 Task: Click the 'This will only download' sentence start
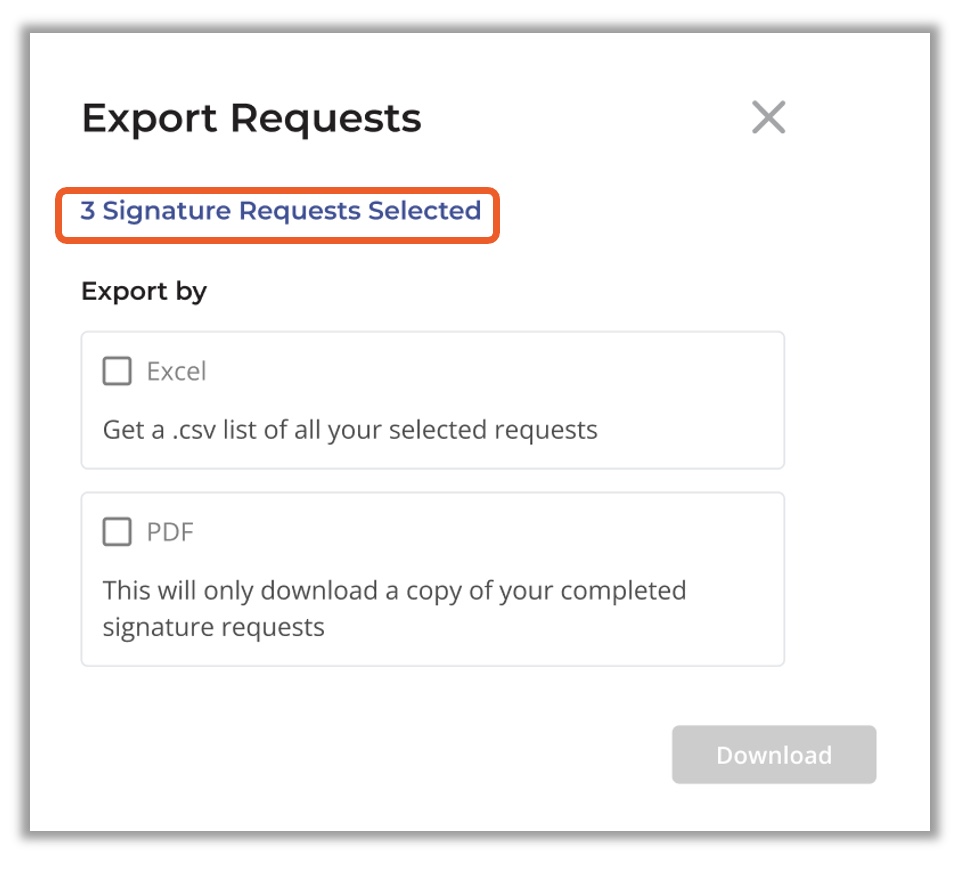(240, 591)
